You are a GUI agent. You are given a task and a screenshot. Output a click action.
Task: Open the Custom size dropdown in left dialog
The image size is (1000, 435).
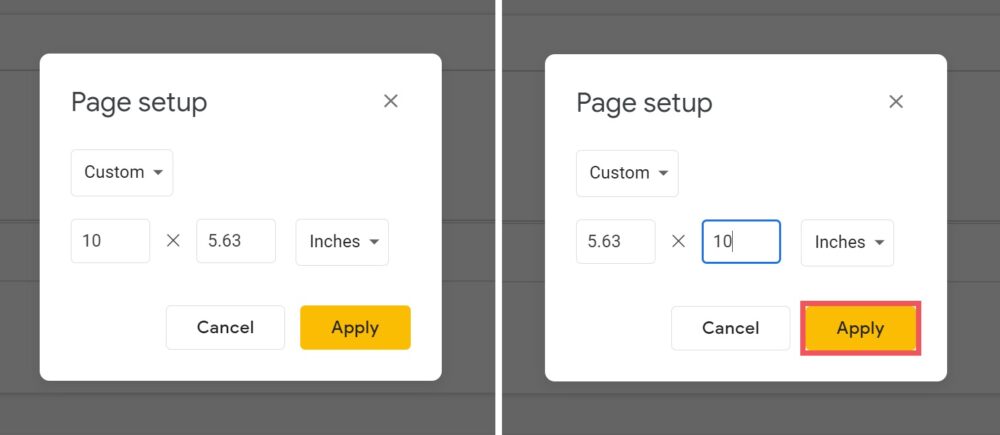122,172
